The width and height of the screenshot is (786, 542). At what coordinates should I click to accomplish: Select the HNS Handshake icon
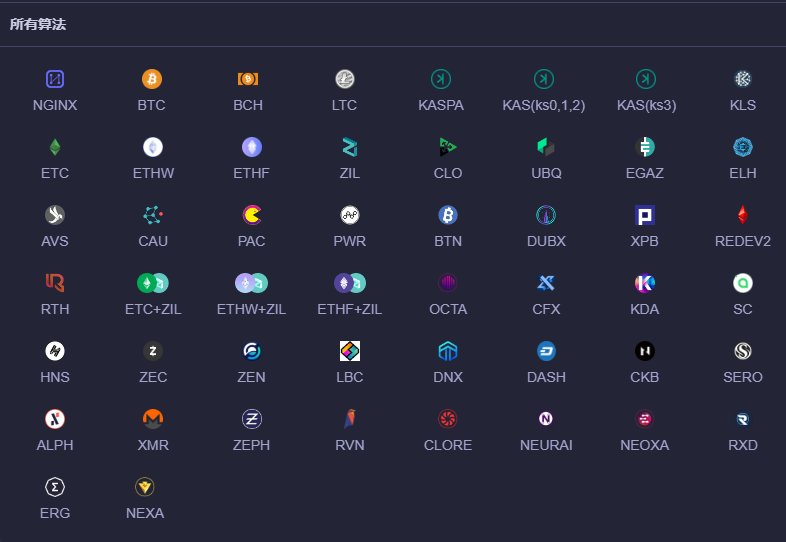tap(55, 351)
